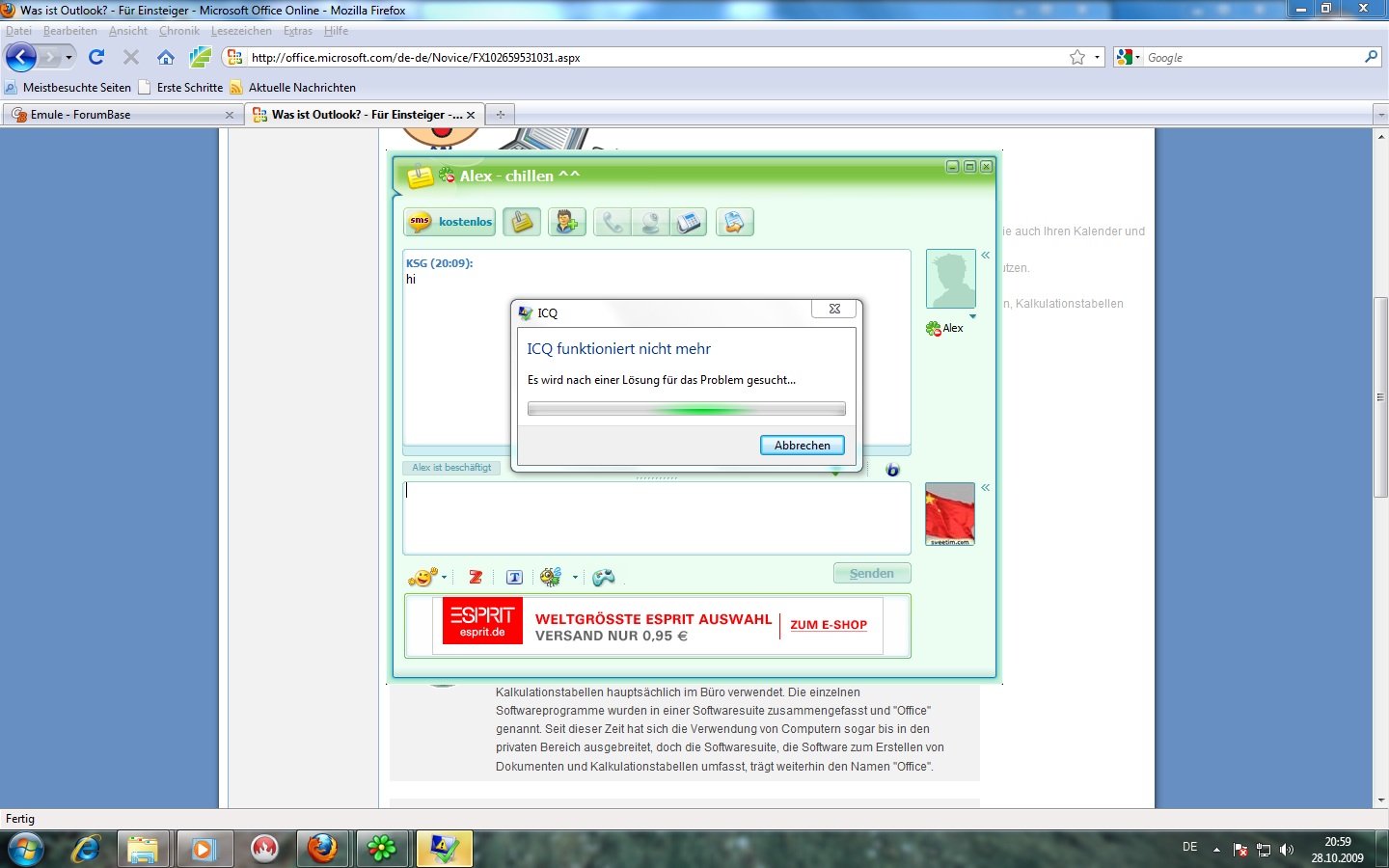Open the Meistbesuchte Seiten bookmark
1389x868 pixels.
click(x=68, y=88)
